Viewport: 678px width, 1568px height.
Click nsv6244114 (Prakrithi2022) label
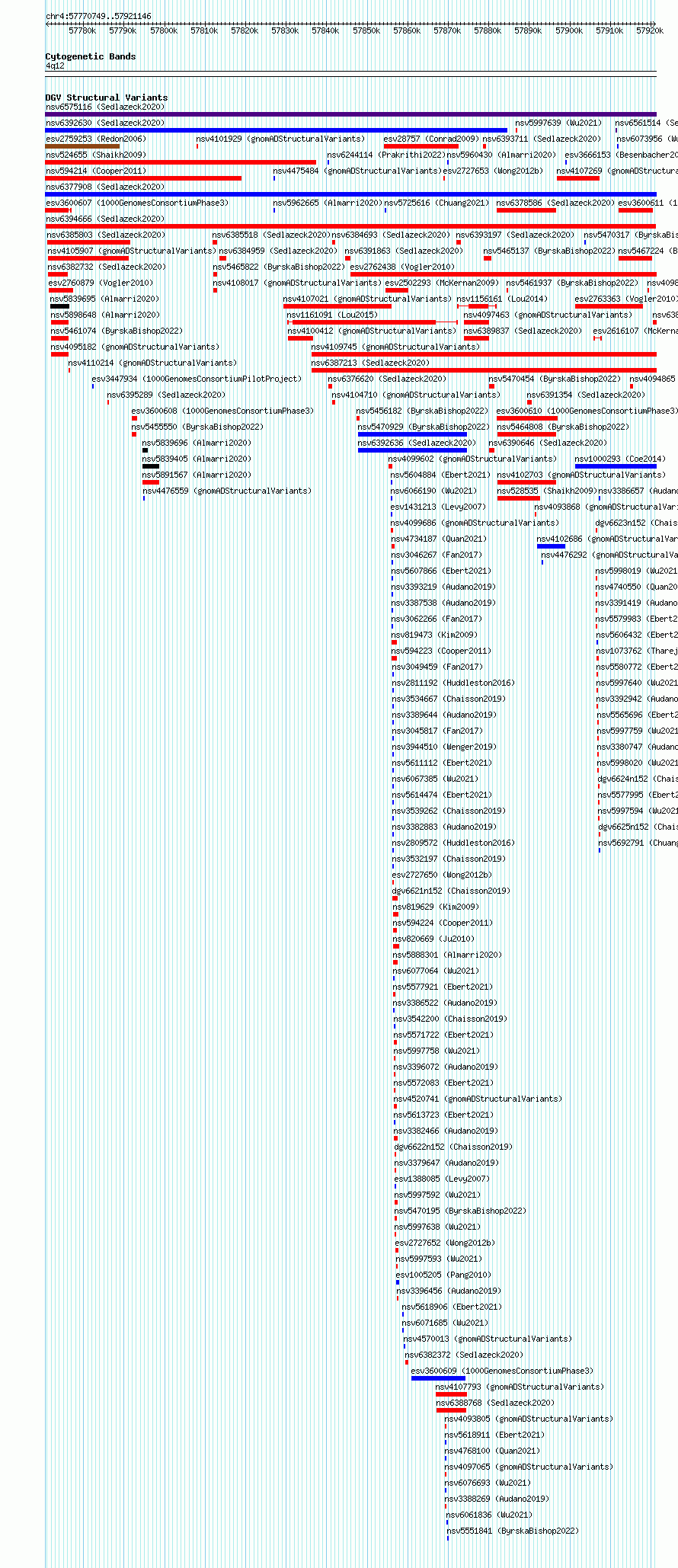pyautogui.click(x=385, y=155)
